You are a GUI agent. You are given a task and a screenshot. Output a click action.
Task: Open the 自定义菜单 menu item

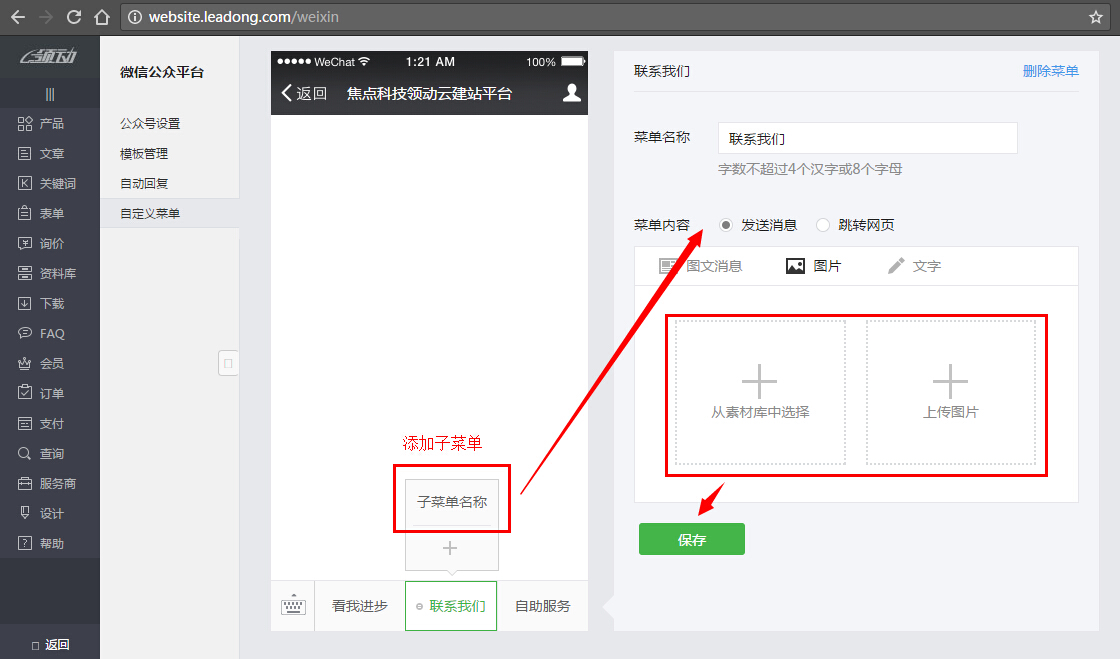point(150,213)
